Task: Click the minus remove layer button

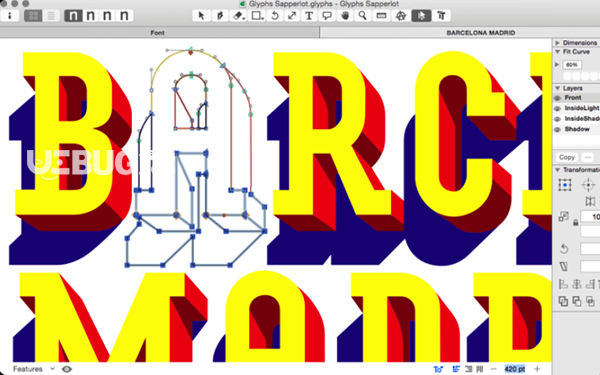Action: 588,157
